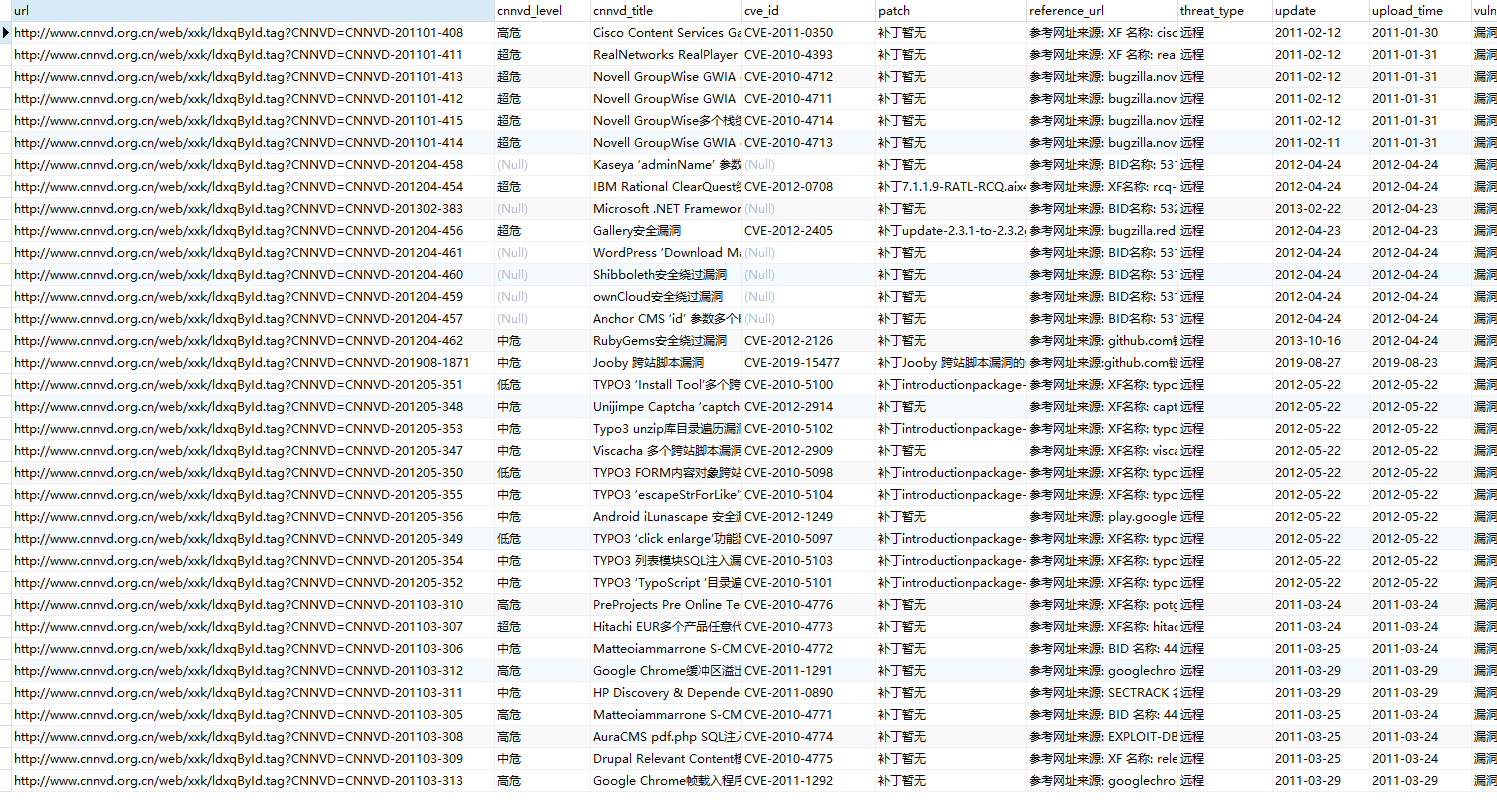Click upload_time cell 2019-08-23
The width and height of the screenshot is (1497, 808).
coord(1420,363)
